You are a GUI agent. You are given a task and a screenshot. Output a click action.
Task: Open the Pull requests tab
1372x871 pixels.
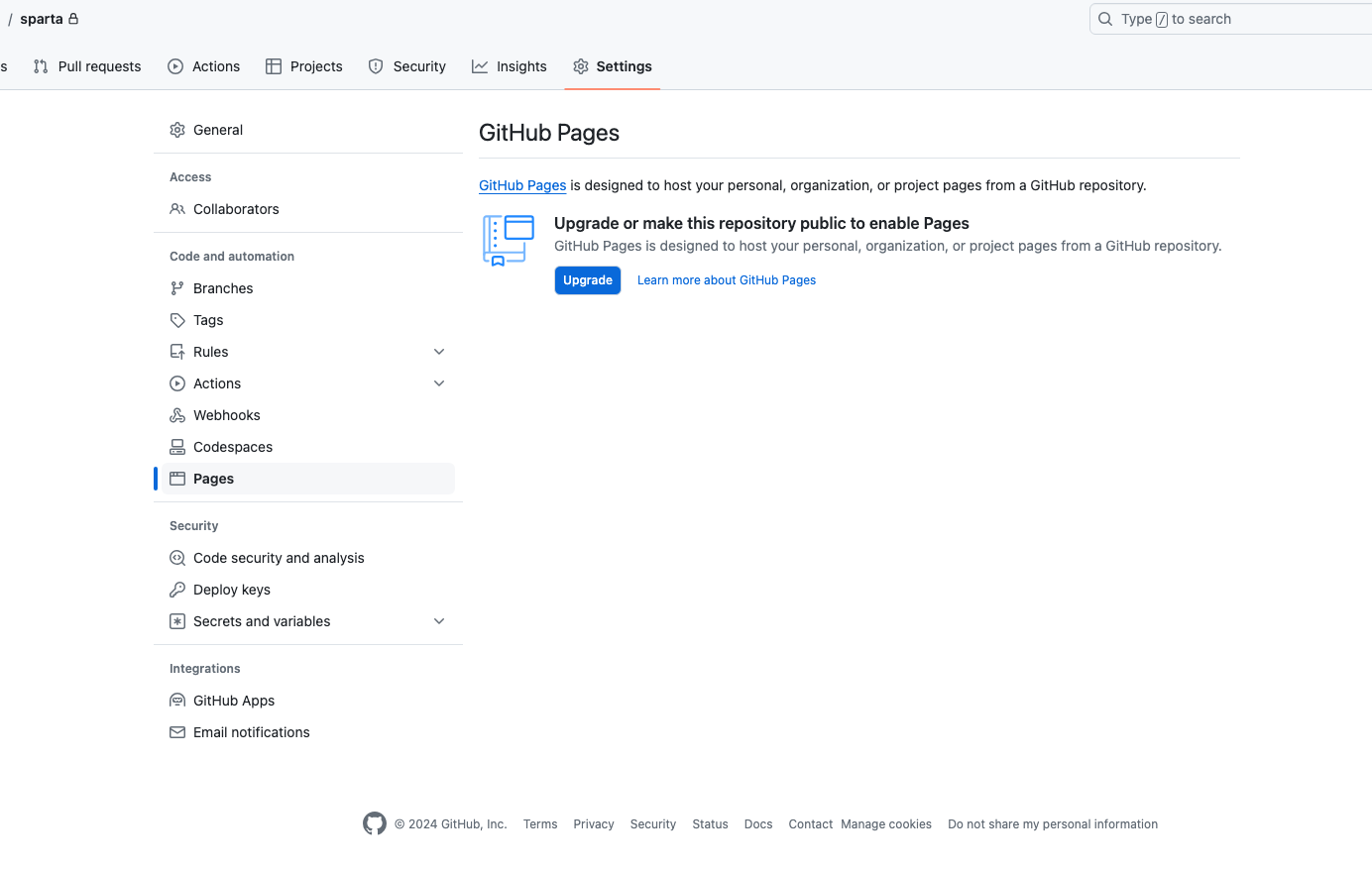tap(87, 66)
